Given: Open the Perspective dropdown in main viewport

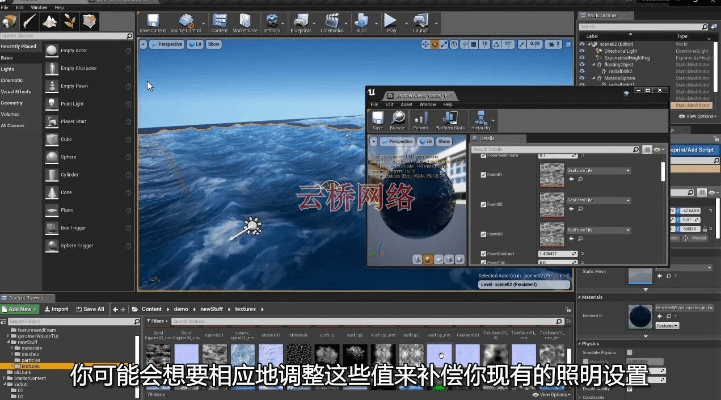Looking at the screenshot, I should (x=166, y=45).
